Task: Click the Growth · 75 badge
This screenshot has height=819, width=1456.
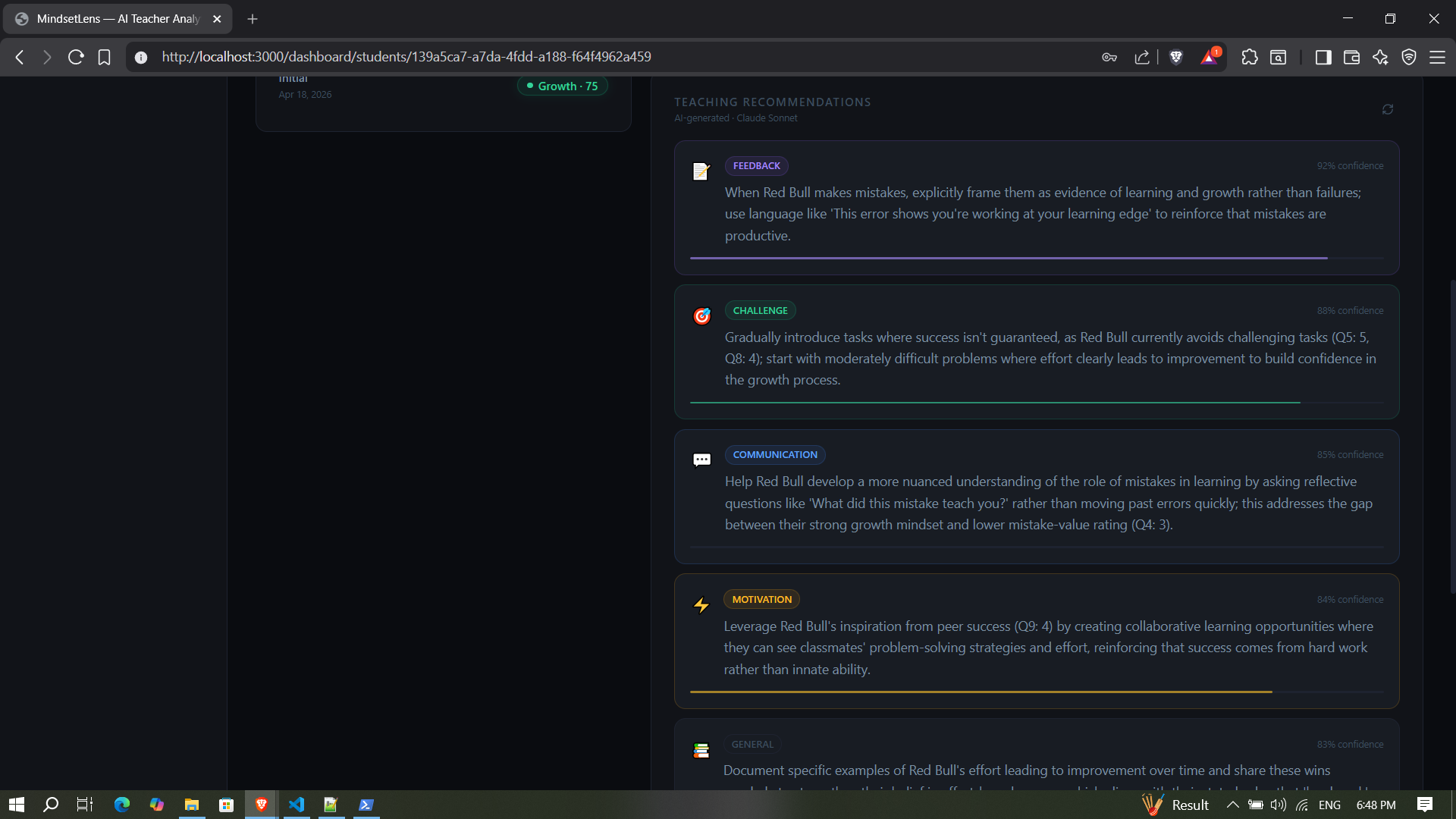Action: tap(562, 86)
